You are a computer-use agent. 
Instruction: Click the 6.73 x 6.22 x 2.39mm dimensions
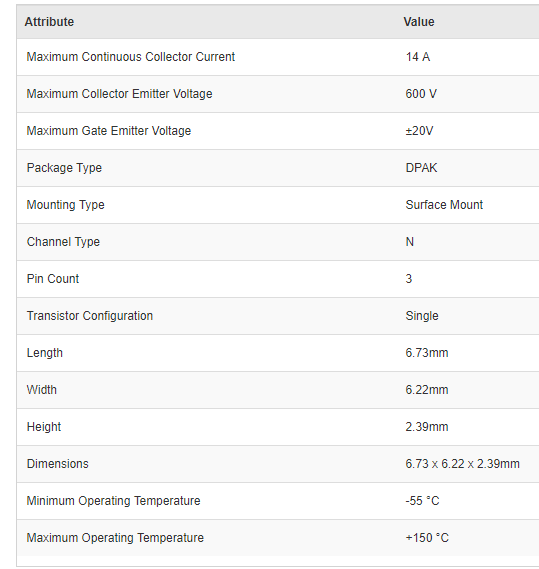(462, 464)
